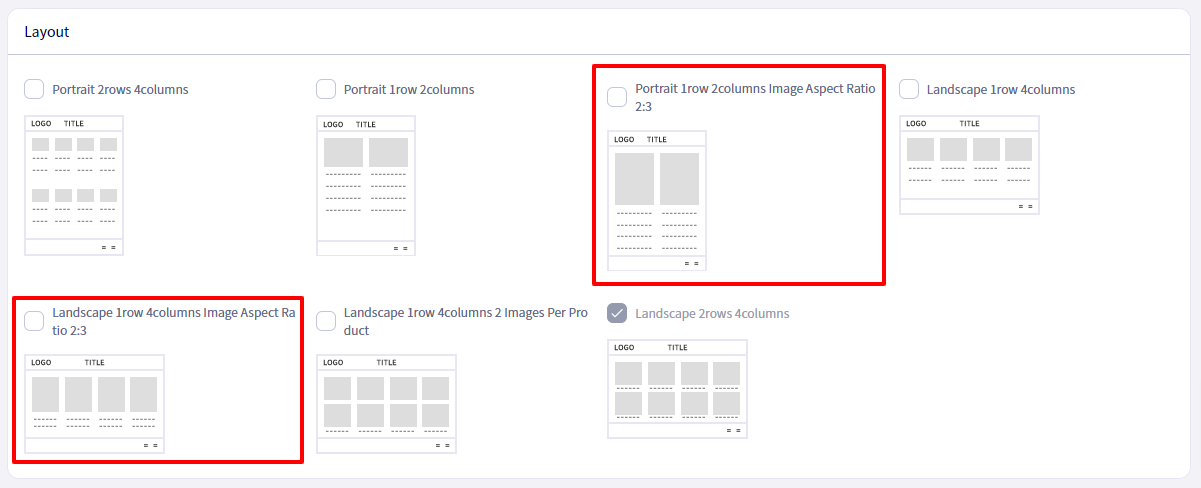
Task: Enable the Landscape 1row 4columns checkbox
Action: click(909, 89)
